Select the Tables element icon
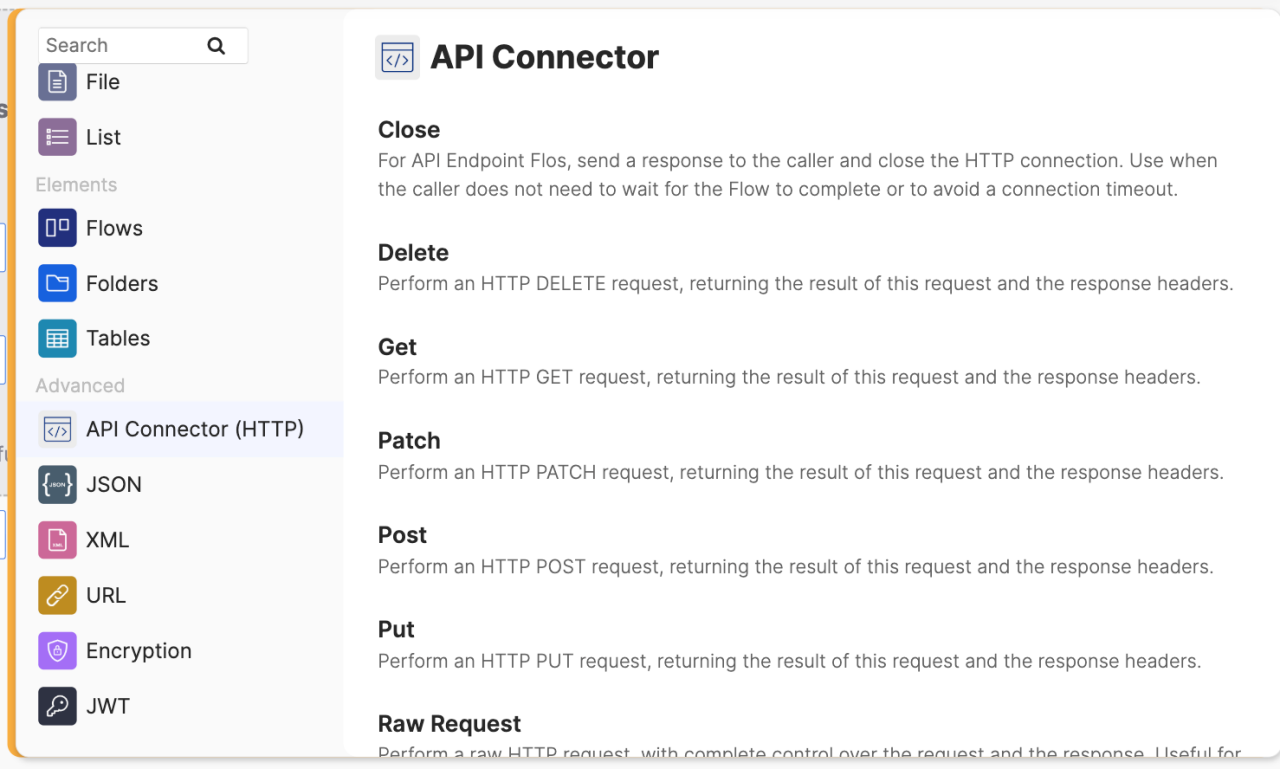The width and height of the screenshot is (1280, 769). click(57, 338)
